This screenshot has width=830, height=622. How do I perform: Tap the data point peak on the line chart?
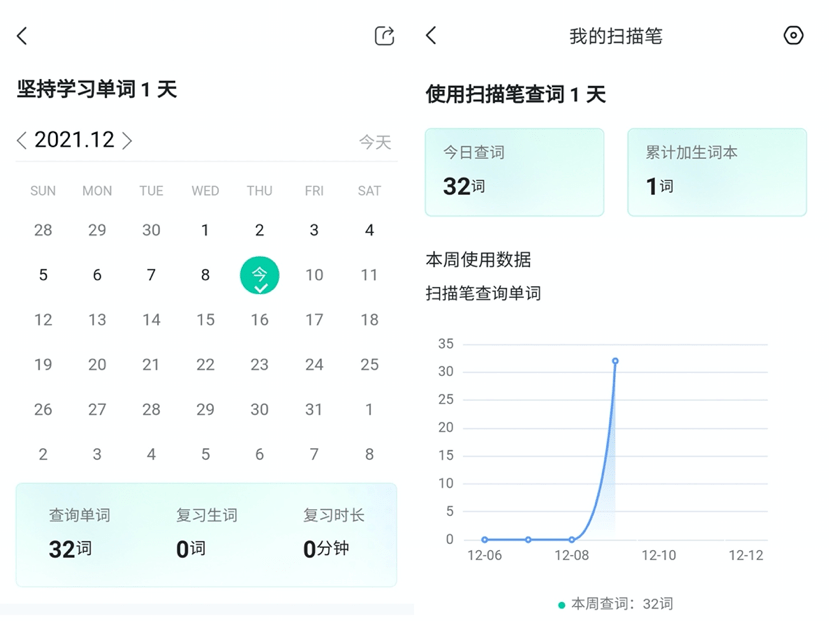616,362
